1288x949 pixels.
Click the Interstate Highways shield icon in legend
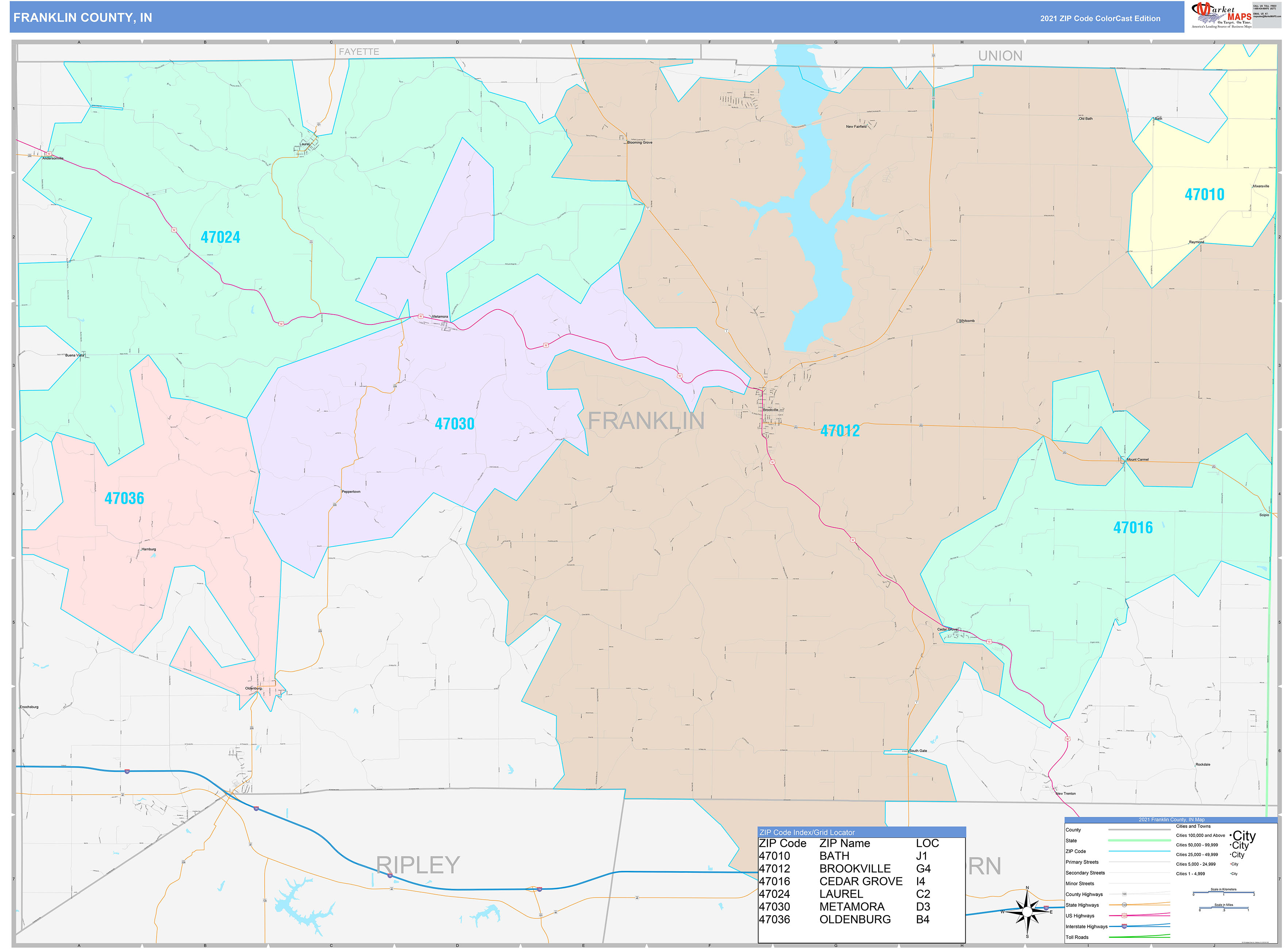[1125, 927]
